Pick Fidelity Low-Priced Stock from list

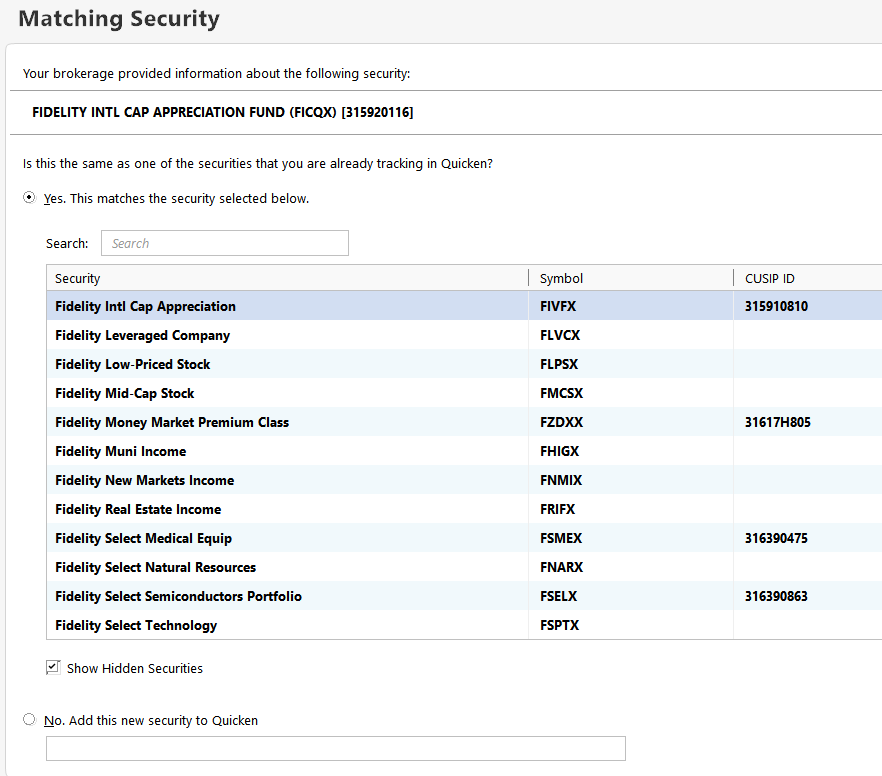[133, 364]
